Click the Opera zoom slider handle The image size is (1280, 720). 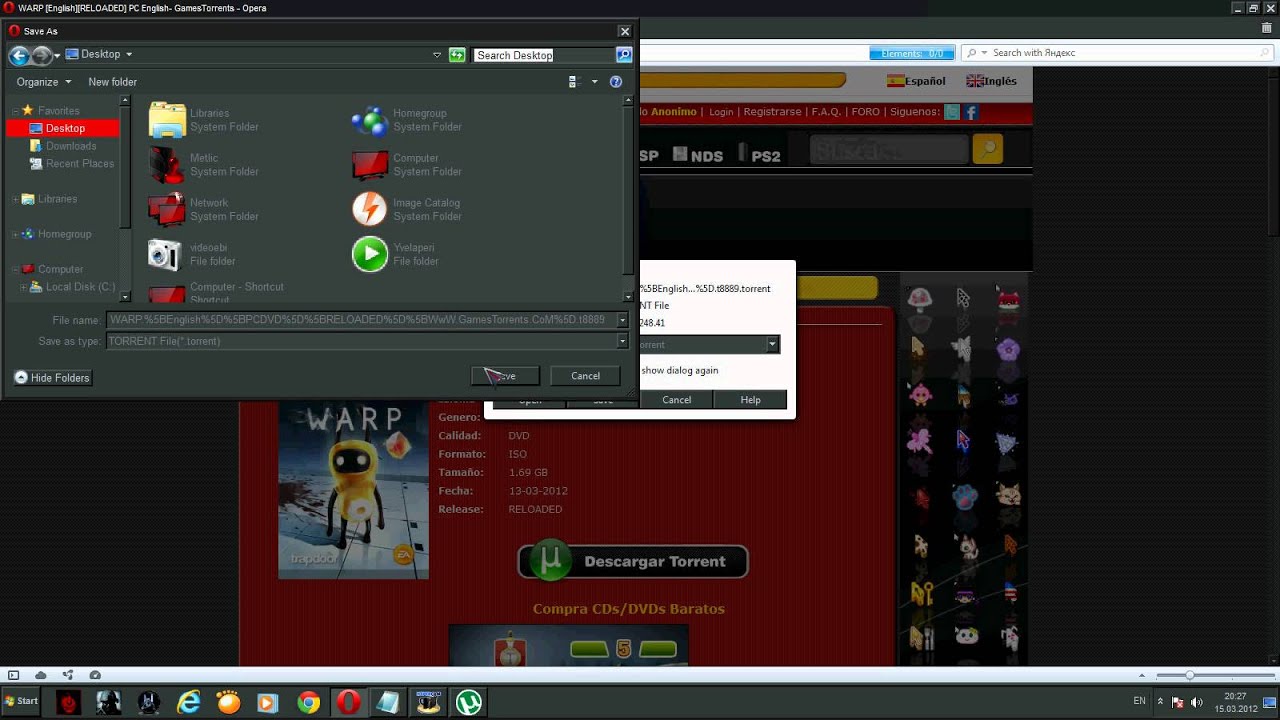coord(1189,675)
